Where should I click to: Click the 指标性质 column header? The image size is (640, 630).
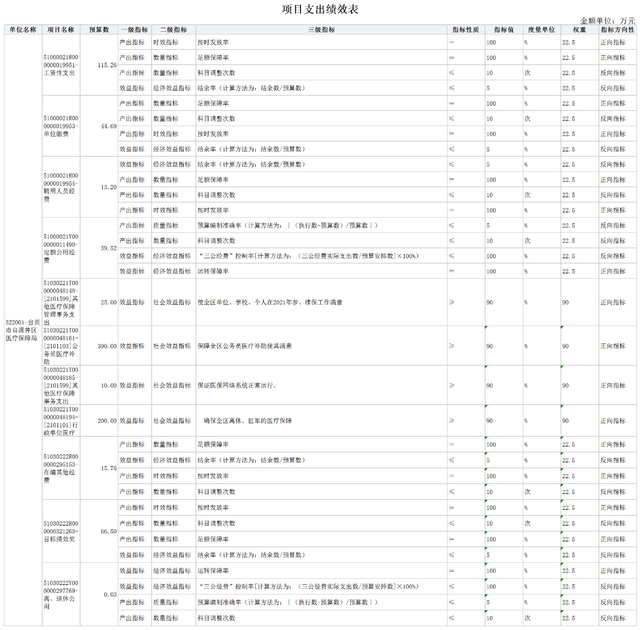pyautogui.click(x=463, y=31)
